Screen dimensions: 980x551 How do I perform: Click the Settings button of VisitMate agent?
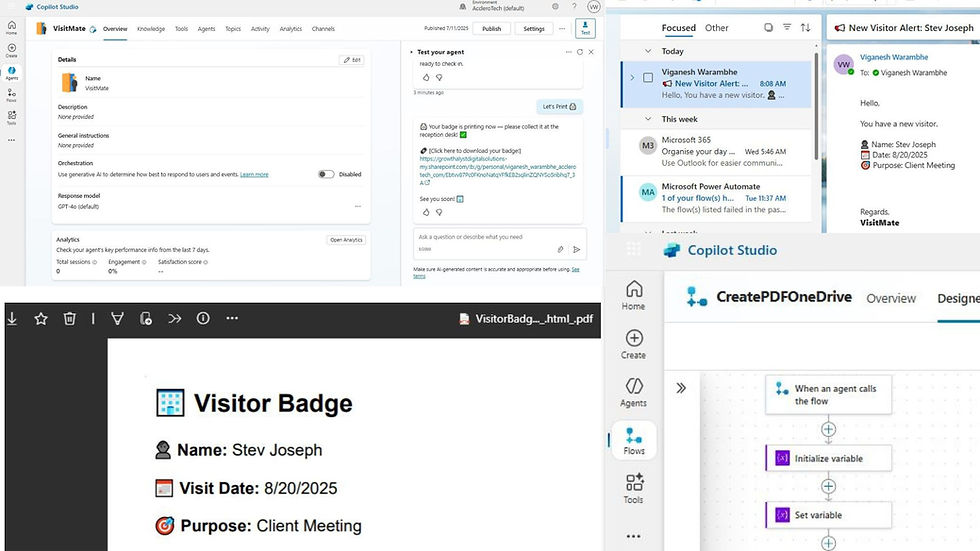[533, 29]
